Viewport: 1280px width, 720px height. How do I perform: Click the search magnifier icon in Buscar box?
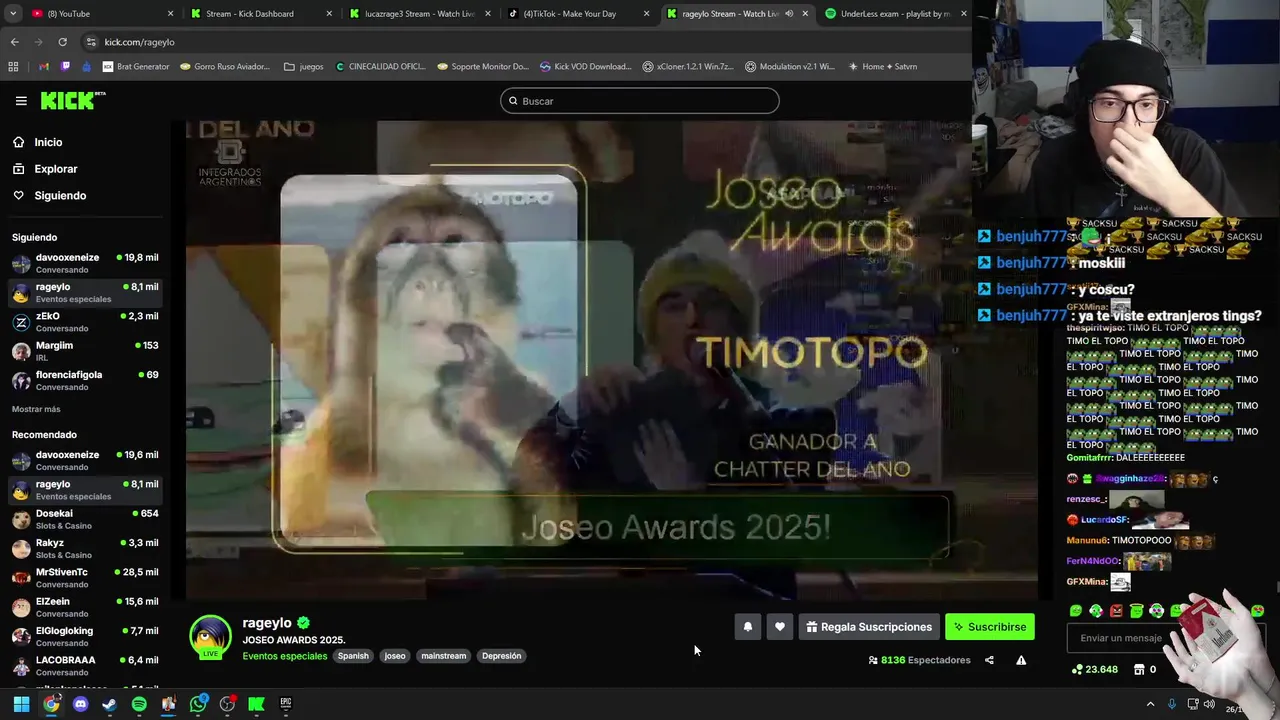click(x=513, y=101)
